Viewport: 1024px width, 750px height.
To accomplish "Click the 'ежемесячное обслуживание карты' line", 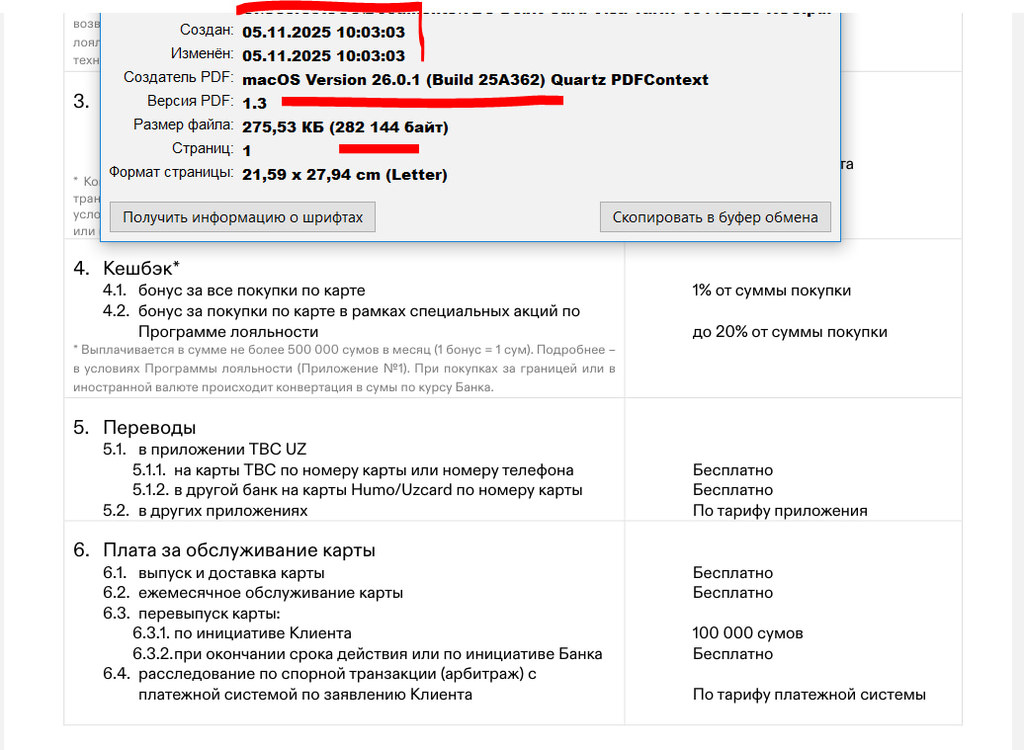I will [x=270, y=593].
